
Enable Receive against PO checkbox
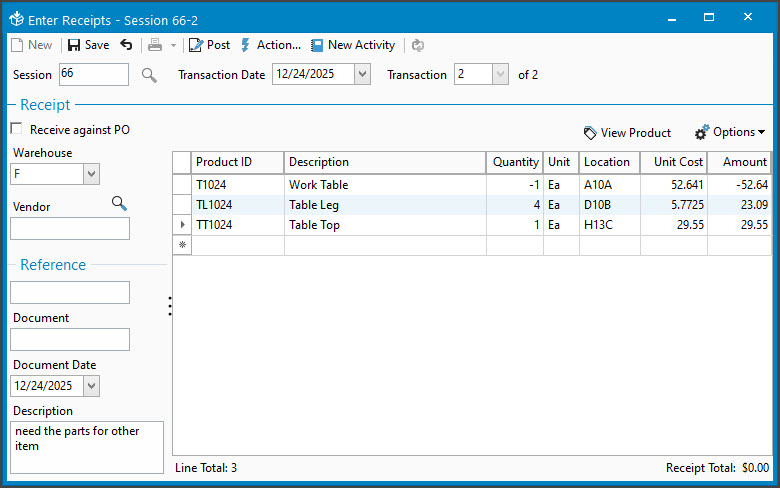coord(16,129)
